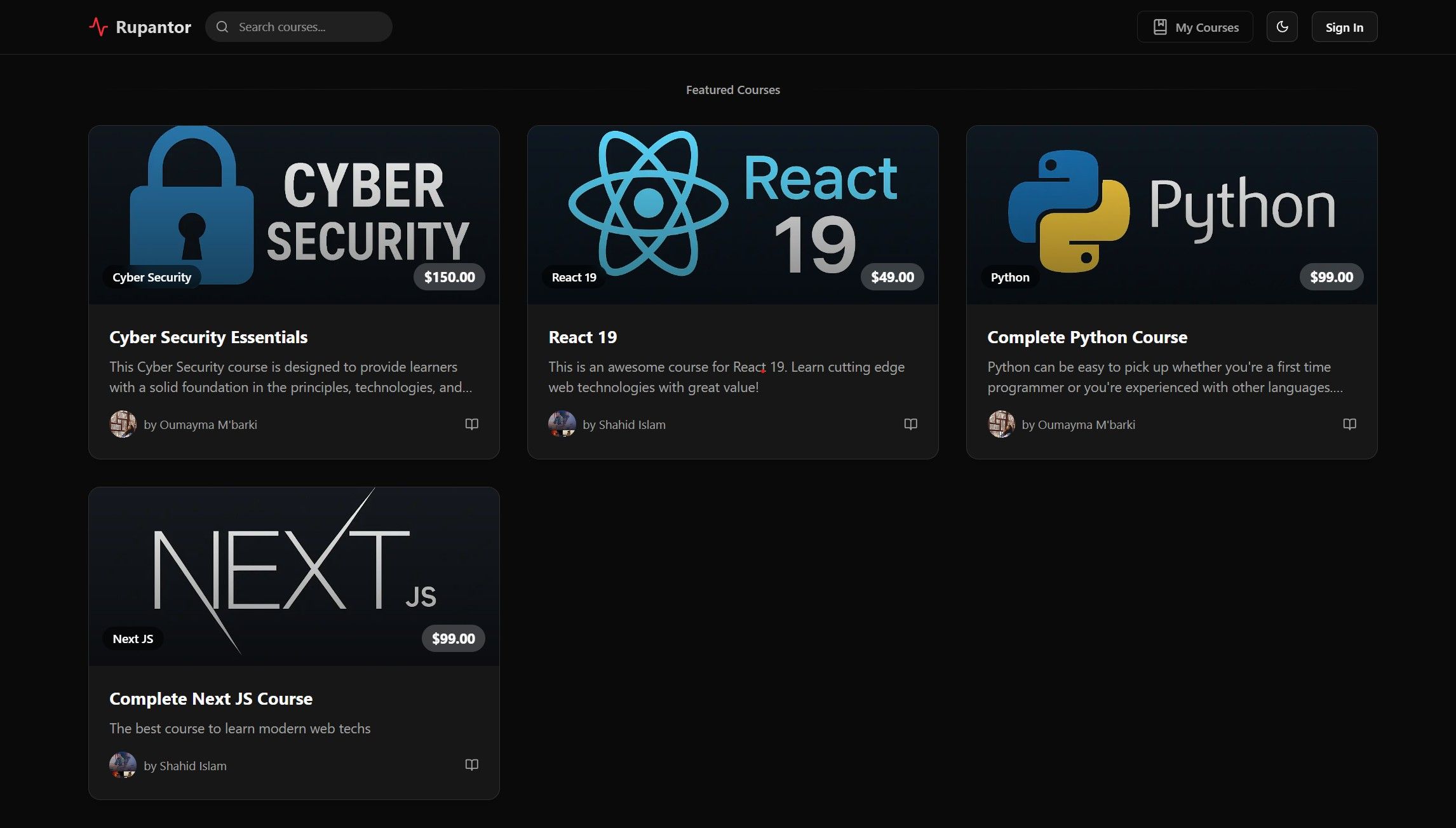Open book icon on Complete Next JS Course card
Screen dimensions: 1456x828
[471, 764]
